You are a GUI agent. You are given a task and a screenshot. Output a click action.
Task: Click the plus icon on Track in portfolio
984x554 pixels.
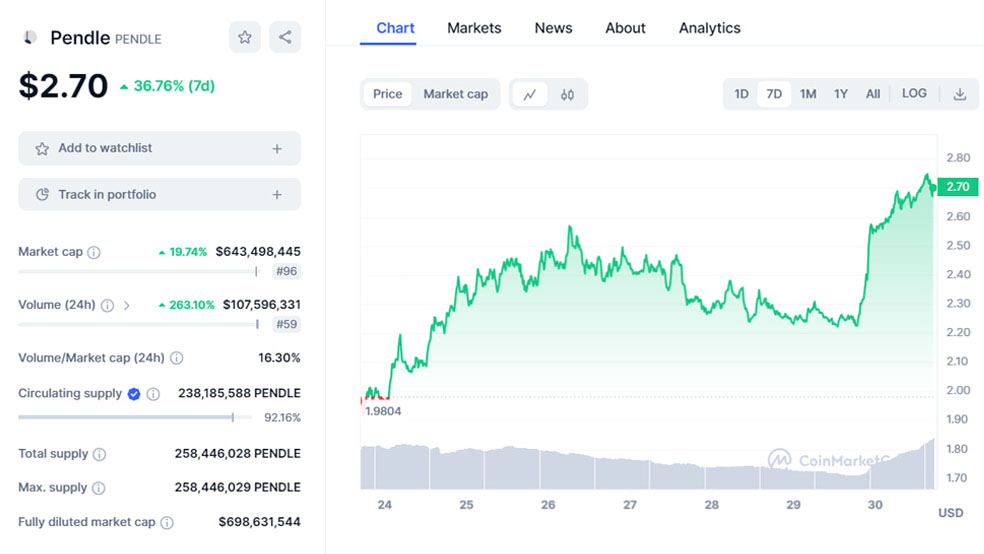pos(277,195)
